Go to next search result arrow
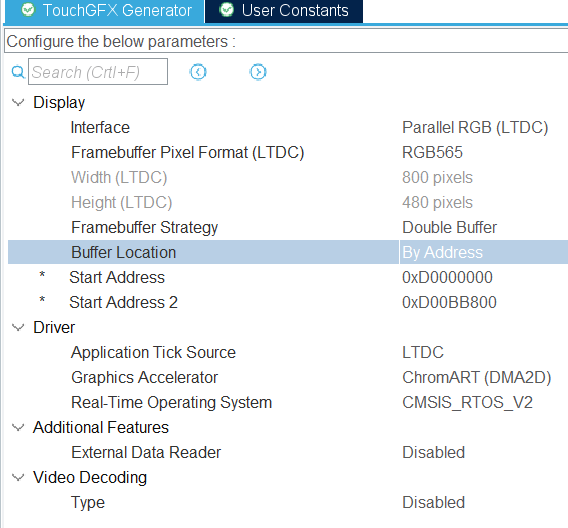Viewport: 568px width, 528px height. [x=258, y=72]
